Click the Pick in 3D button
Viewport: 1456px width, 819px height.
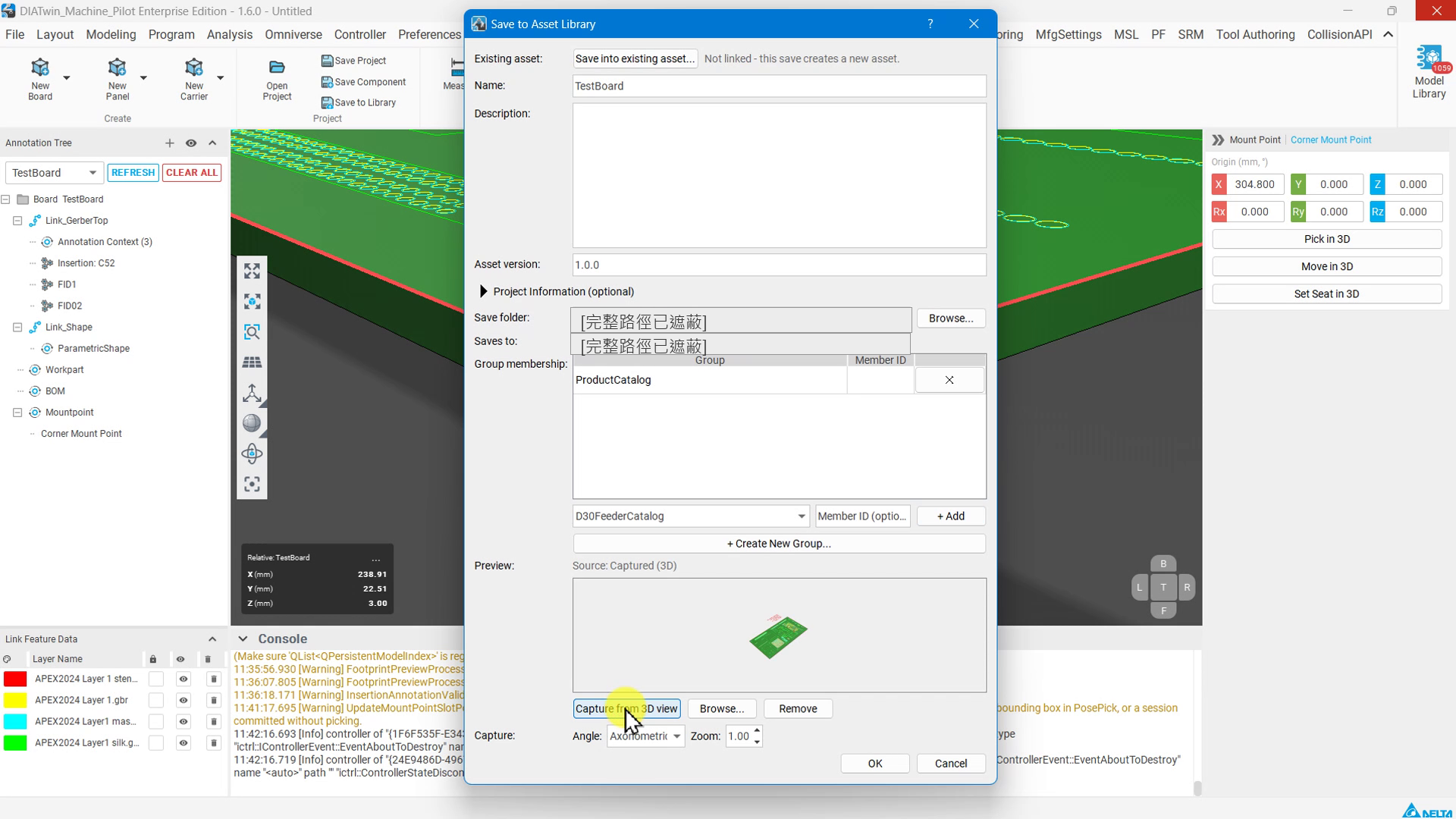tap(1326, 239)
